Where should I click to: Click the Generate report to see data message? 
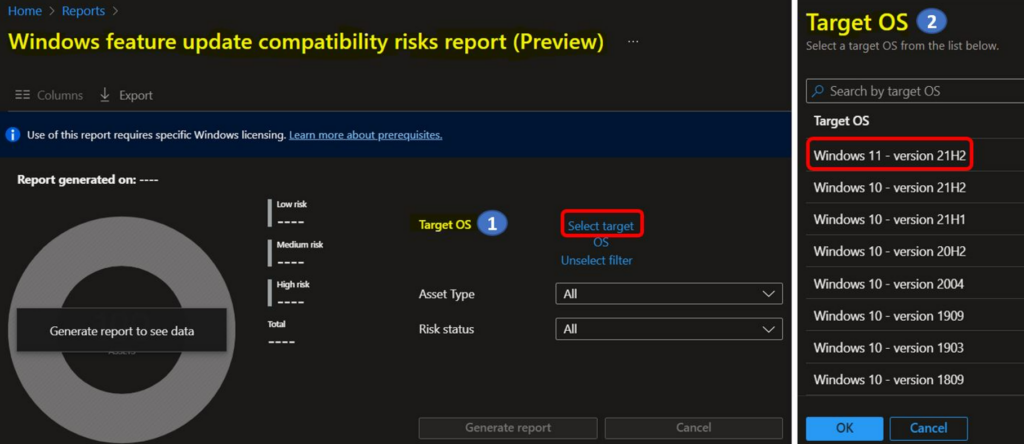click(x=121, y=331)
